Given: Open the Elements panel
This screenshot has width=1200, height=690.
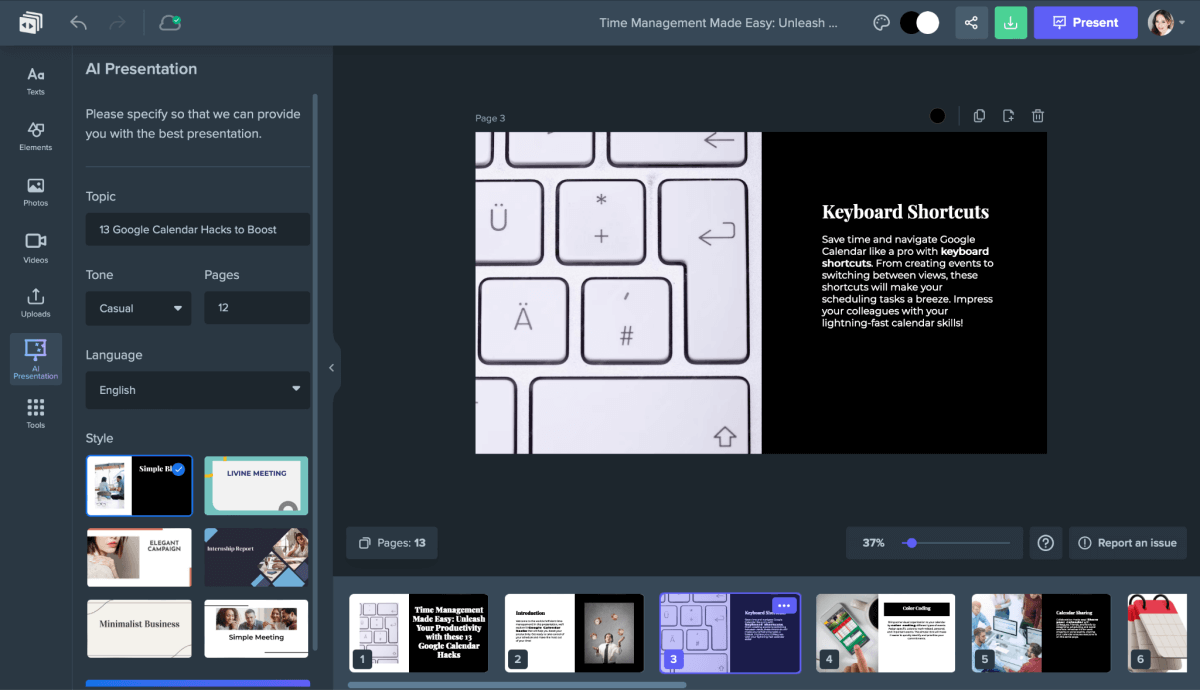Looking at the screenshot, I should [x=36, y=137].
